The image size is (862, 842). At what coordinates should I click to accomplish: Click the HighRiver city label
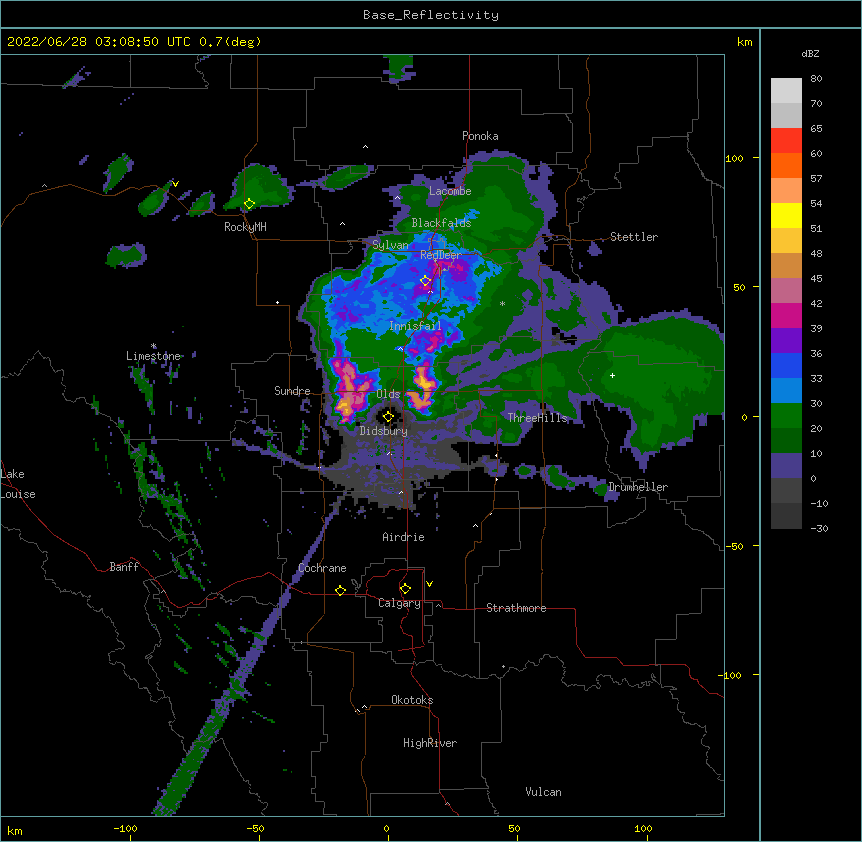coord(430,743)
